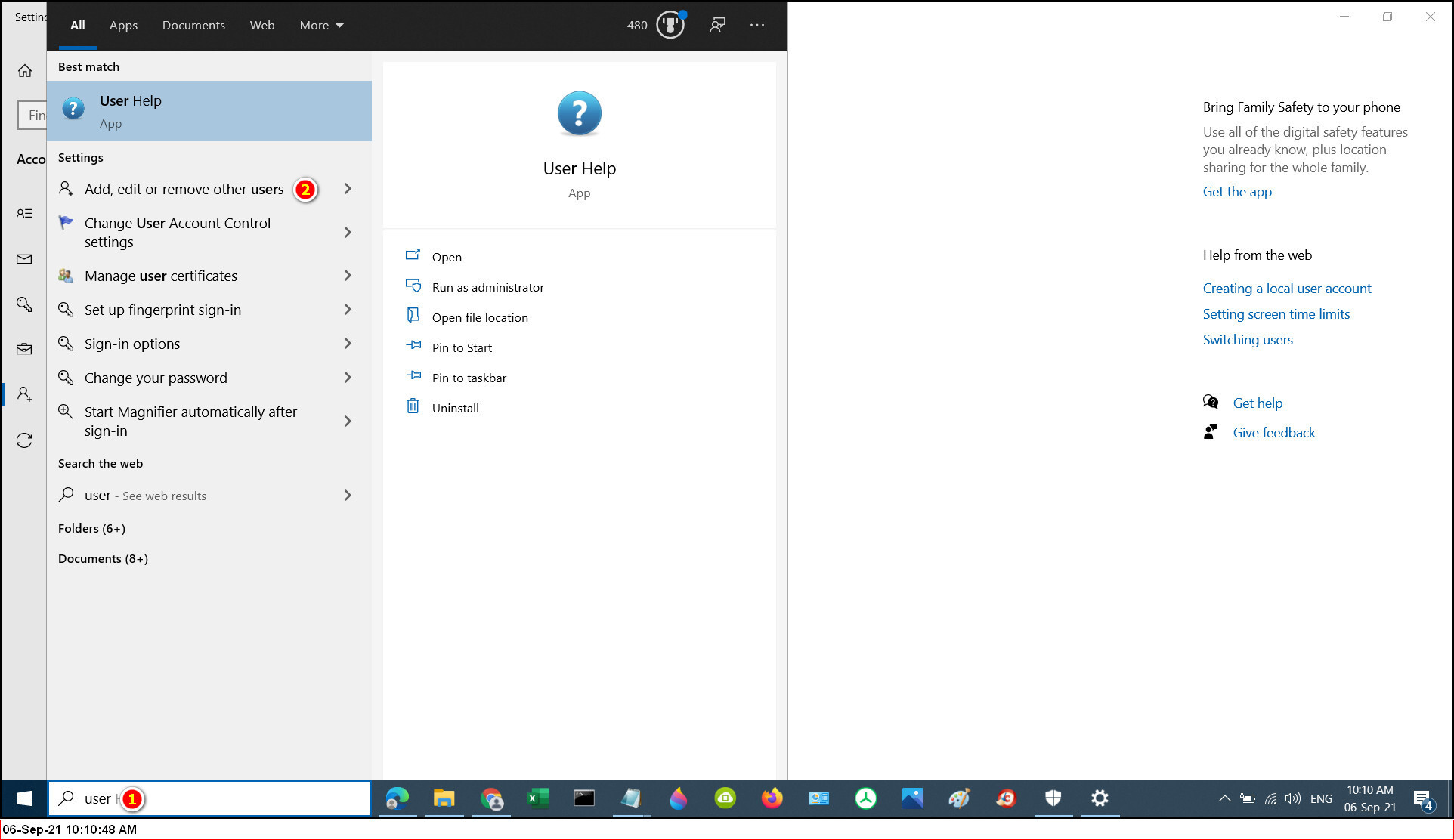Image resolution: width=1454 pixels, height=840 pixels.
Task: Click the Uninstall trash icon
Action: (x=413, y=407)
